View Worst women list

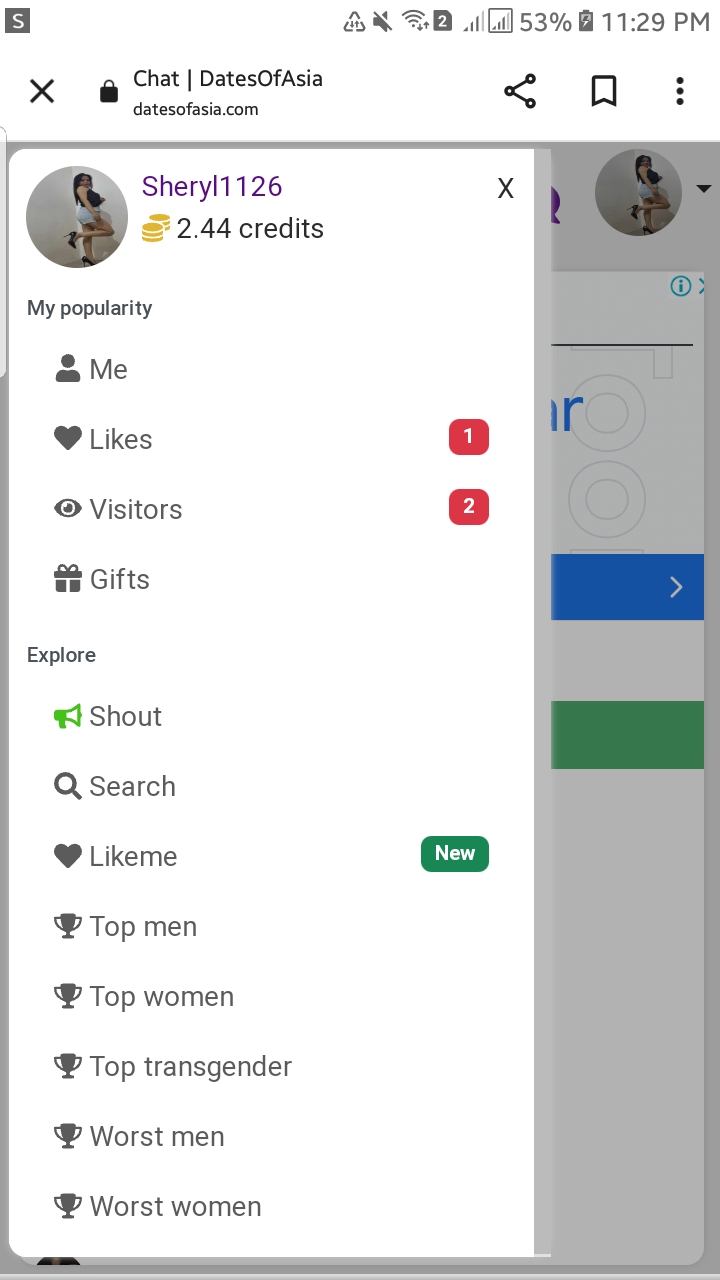175,1206
